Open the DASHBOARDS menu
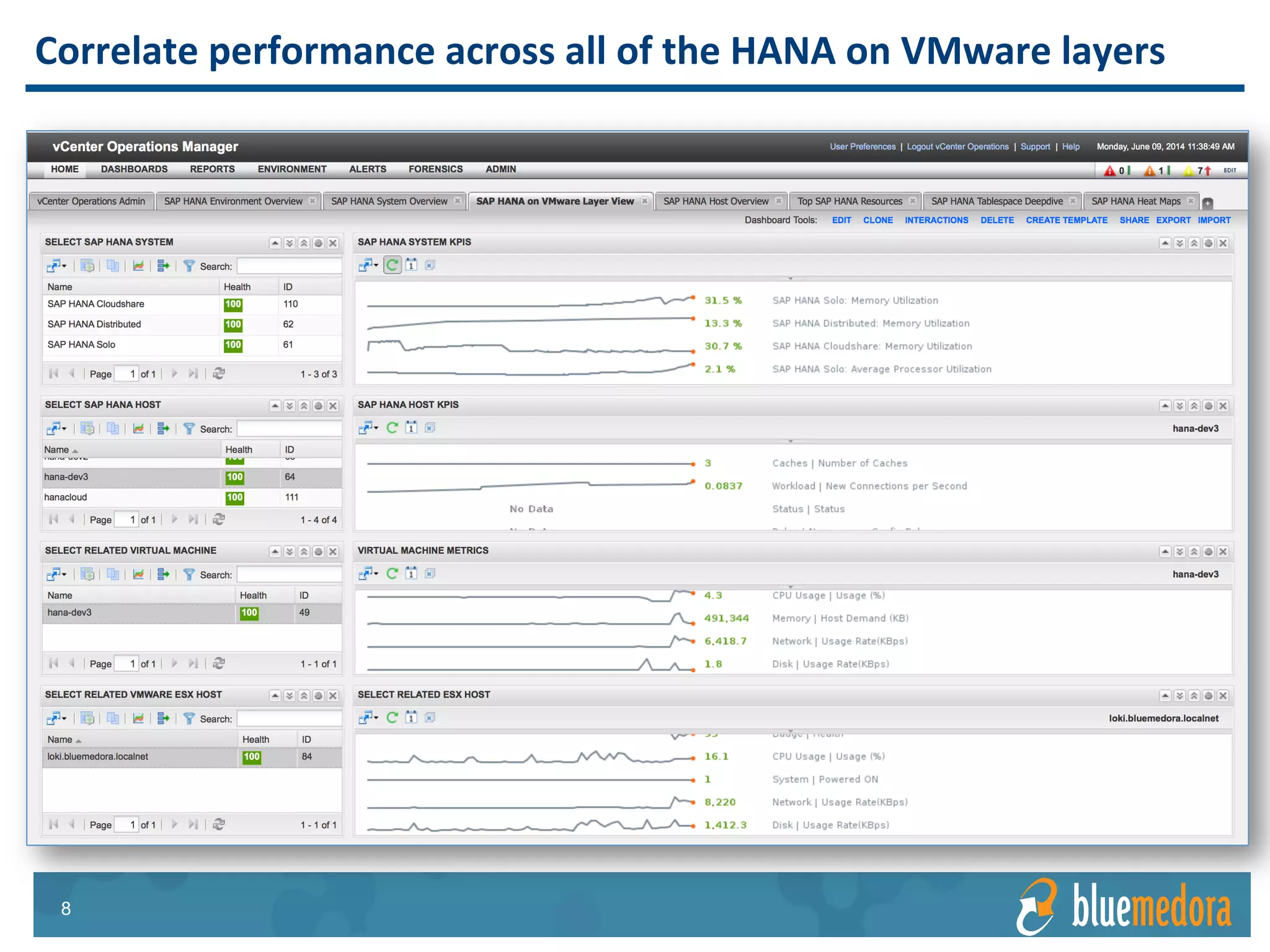 [x=134, y=169]
